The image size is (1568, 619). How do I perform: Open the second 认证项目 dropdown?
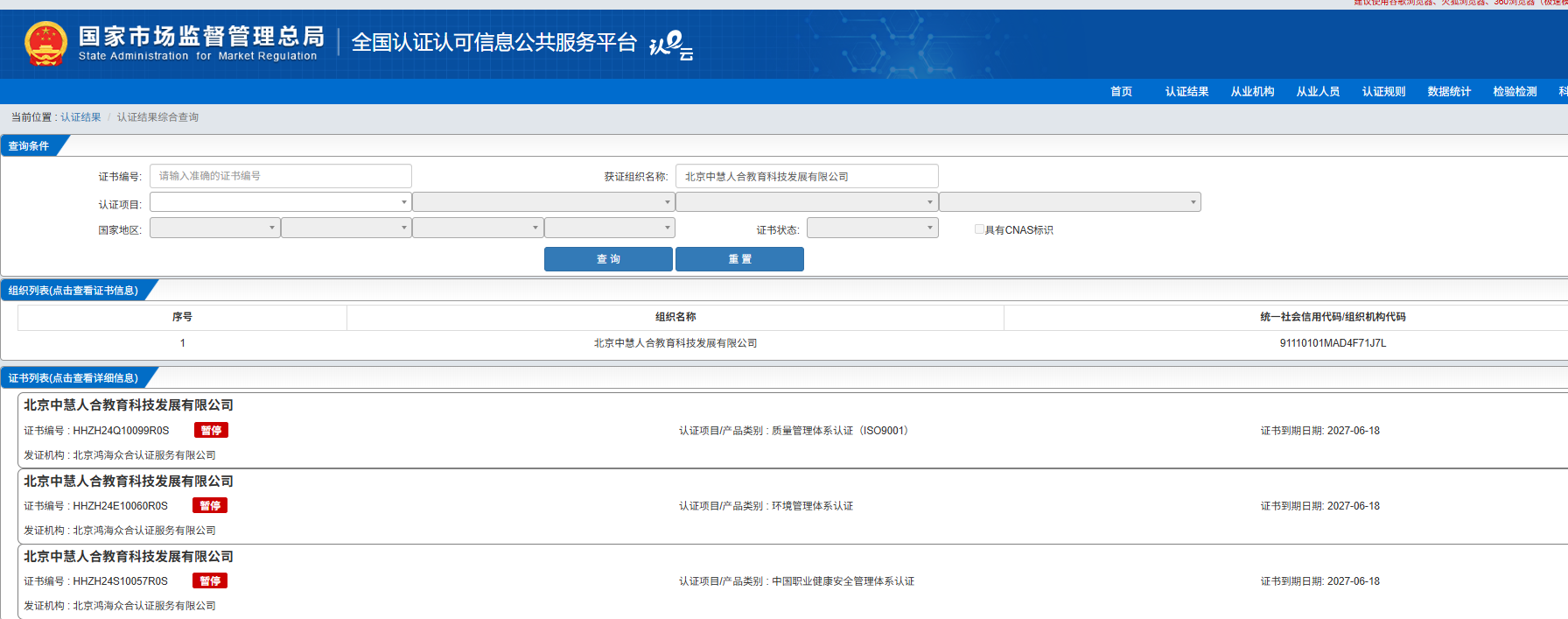coord(542,202)
